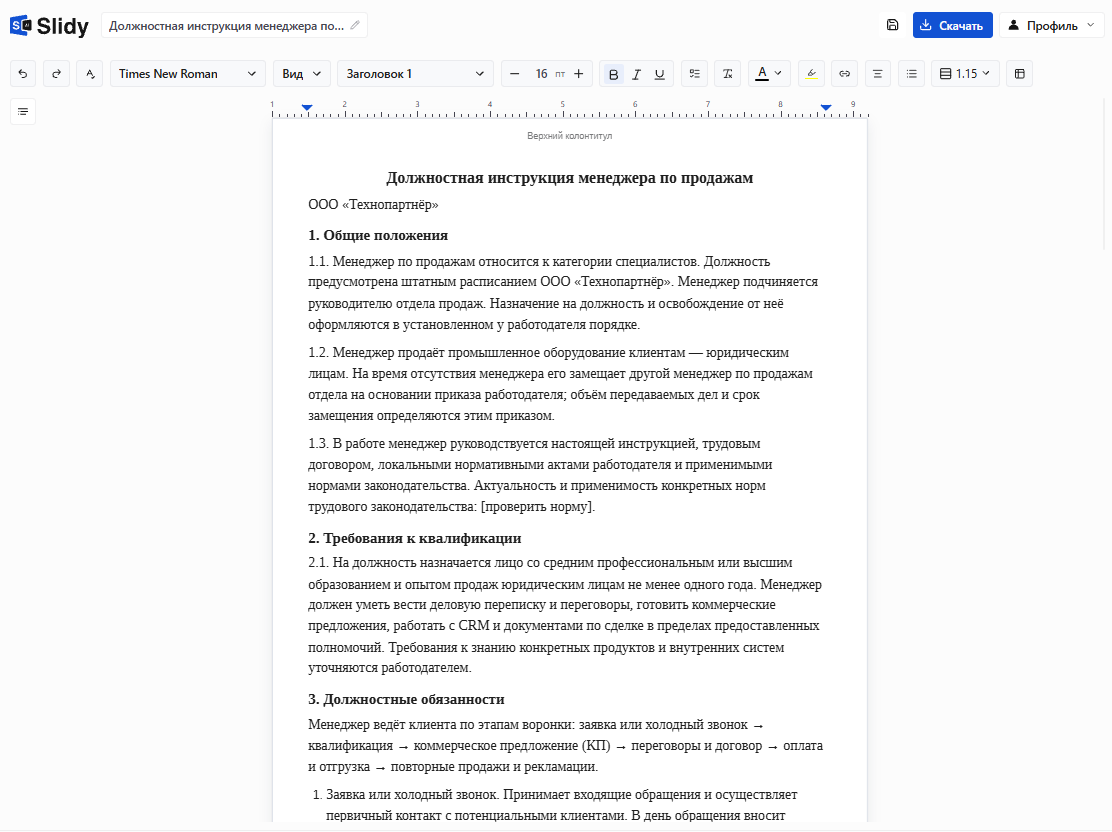Click the spell check icon
The image size is (1112, 832).
click(89, 74)
